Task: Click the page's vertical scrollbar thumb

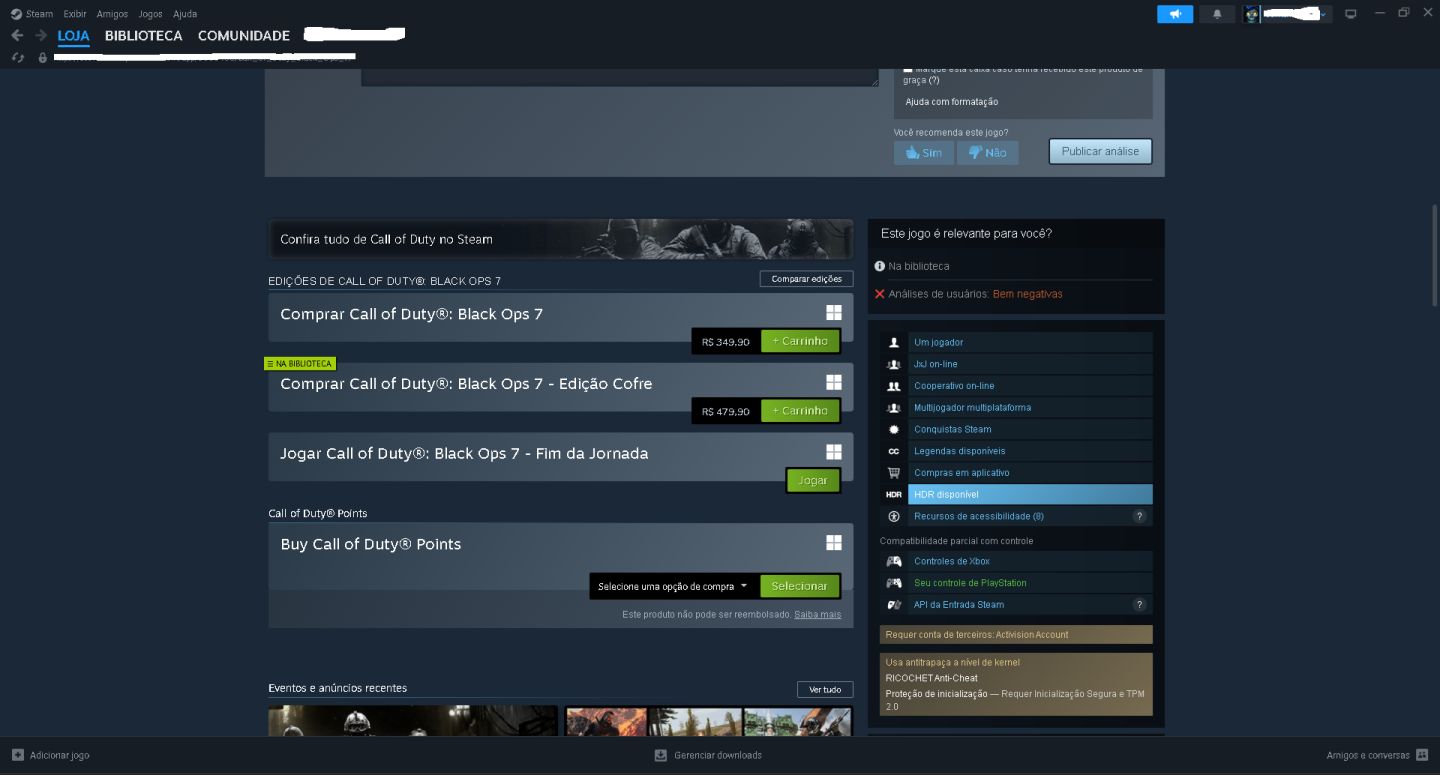Action: click(1435, 255)
